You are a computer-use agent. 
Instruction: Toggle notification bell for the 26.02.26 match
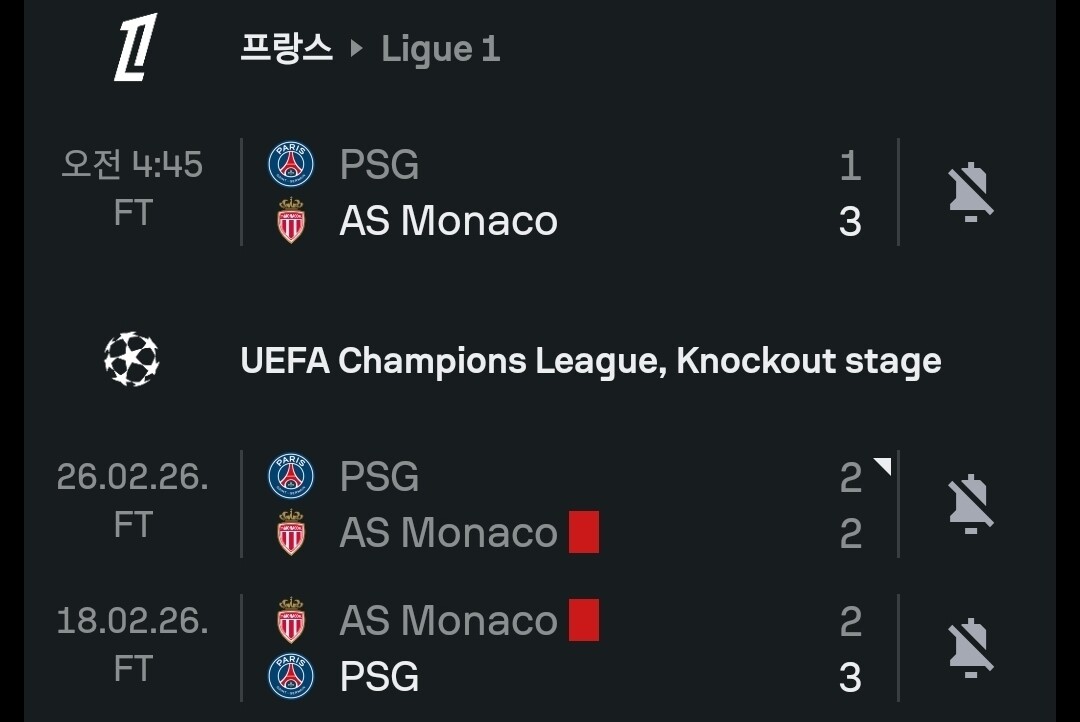tap(970, 504)
